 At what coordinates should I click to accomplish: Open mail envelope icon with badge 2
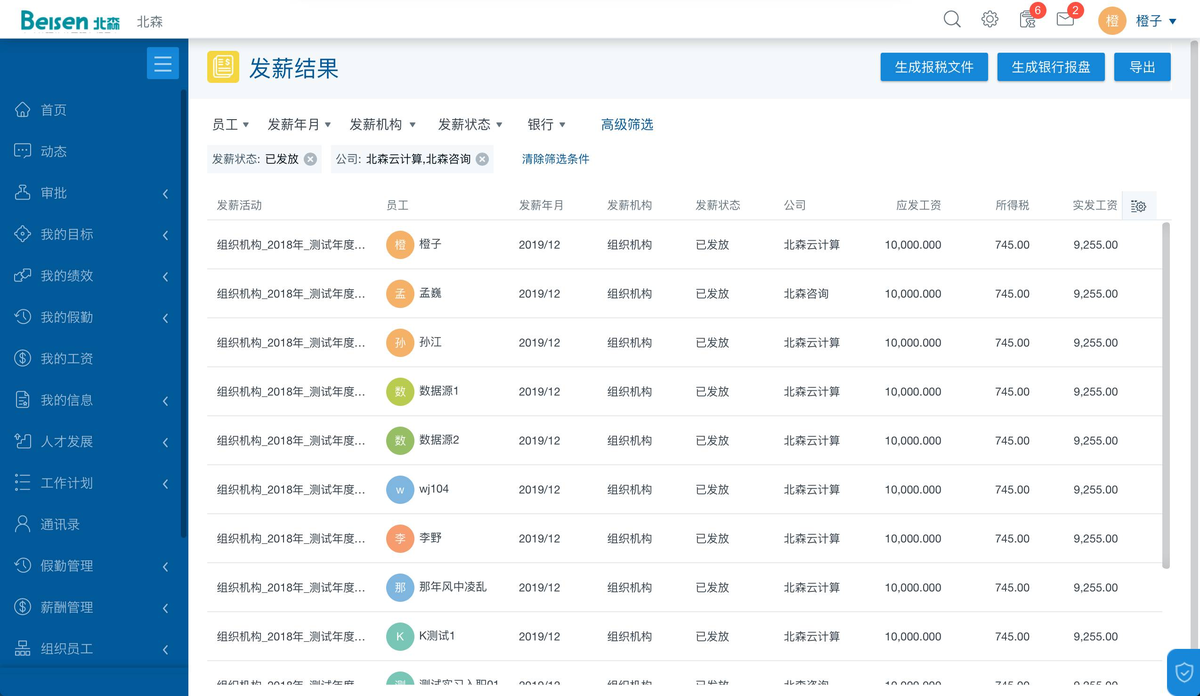[x=1065, y=19]
